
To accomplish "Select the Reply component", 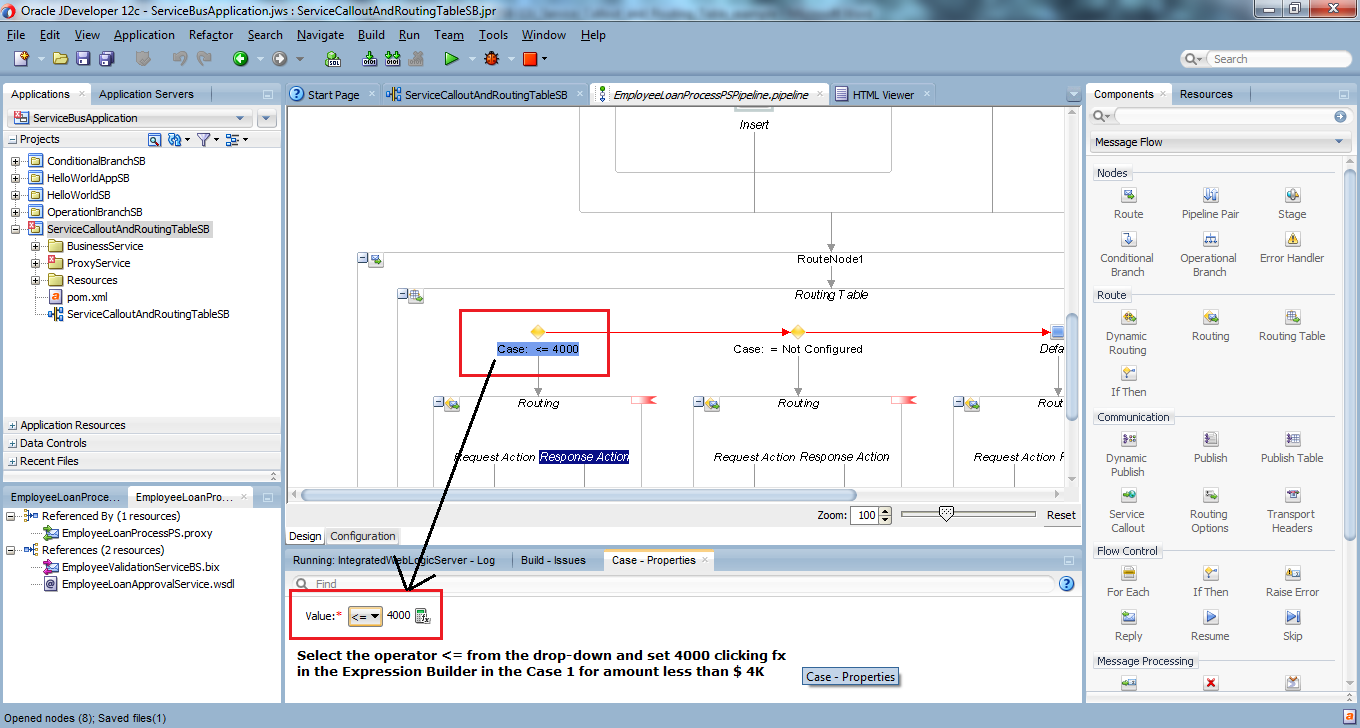I will tap(1128, 625).
